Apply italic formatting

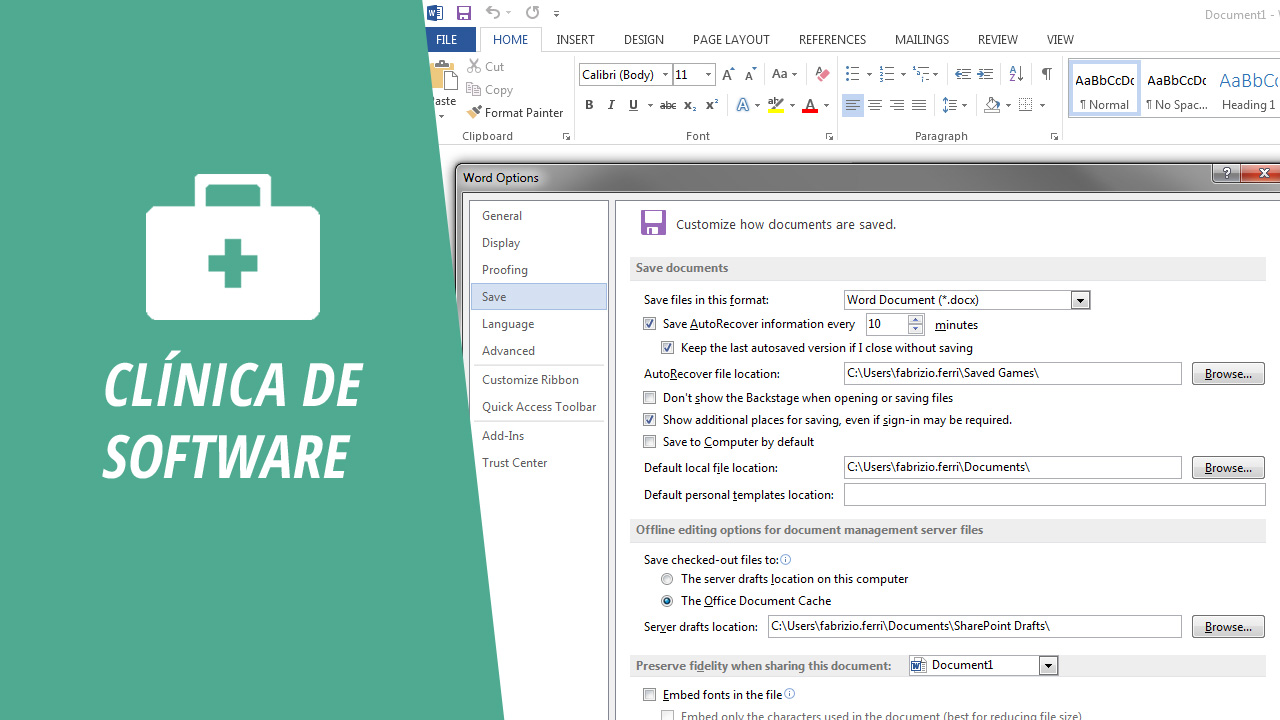coord(611,105)
